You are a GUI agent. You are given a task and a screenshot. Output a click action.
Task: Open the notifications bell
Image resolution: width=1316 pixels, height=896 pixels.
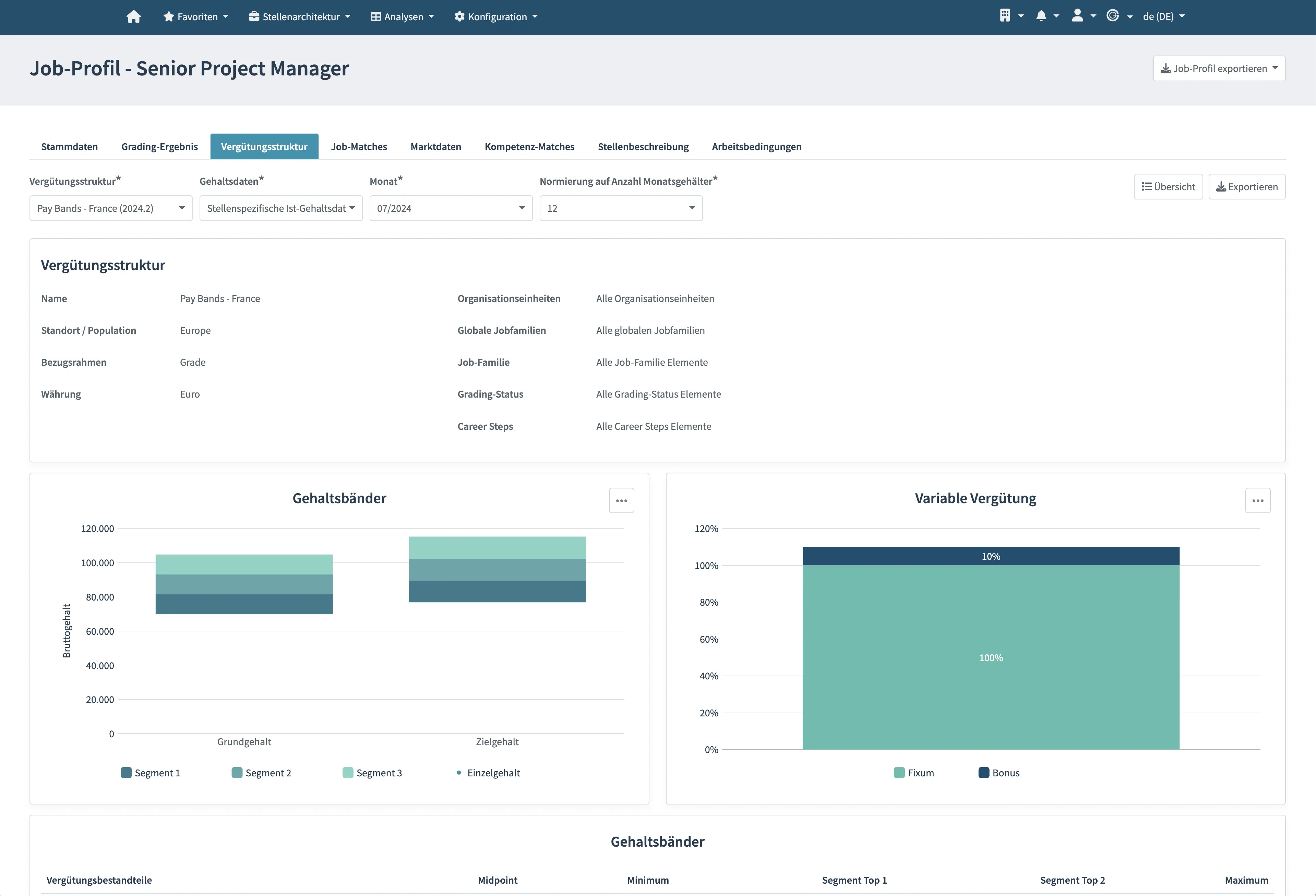pyautogui.click(x=1041, y=16)
